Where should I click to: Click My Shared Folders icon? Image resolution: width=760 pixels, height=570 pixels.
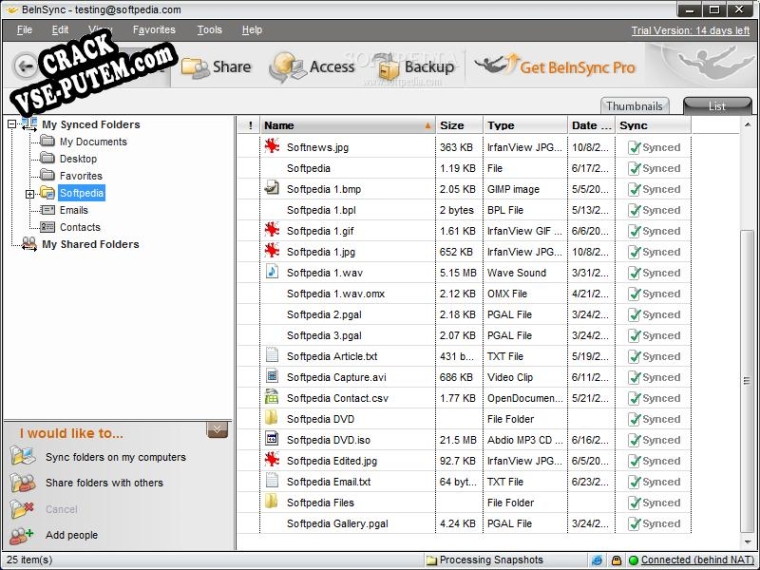pos(29,244)
